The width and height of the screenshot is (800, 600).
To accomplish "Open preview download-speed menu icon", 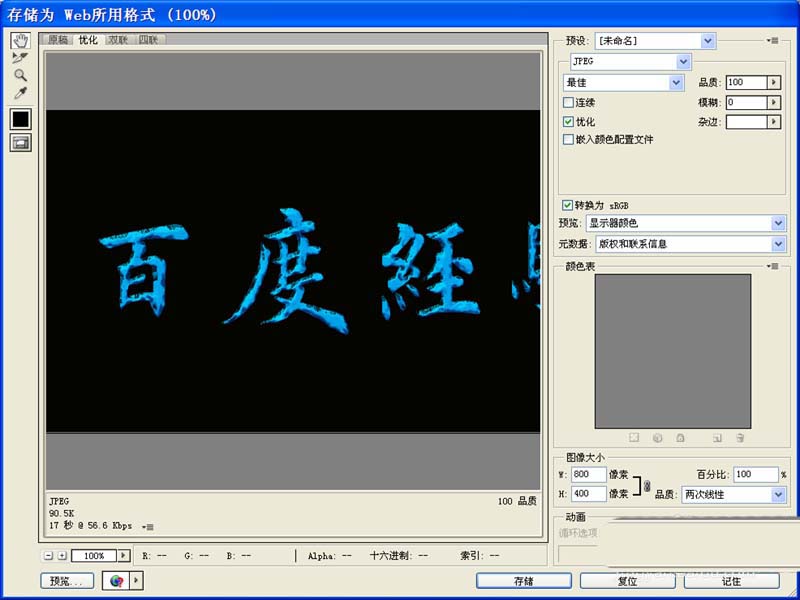I will (148, 527).
